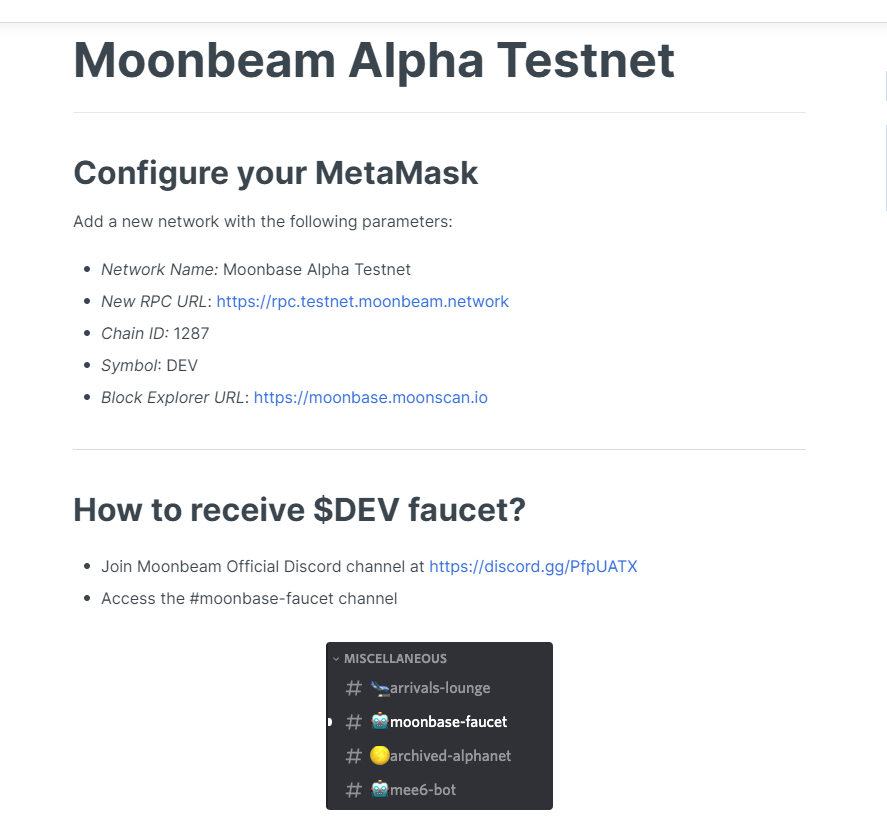Collapse the MISCELLANEOUS category chevron
This screenshot has width=887, height=826.
coord(336,659)
